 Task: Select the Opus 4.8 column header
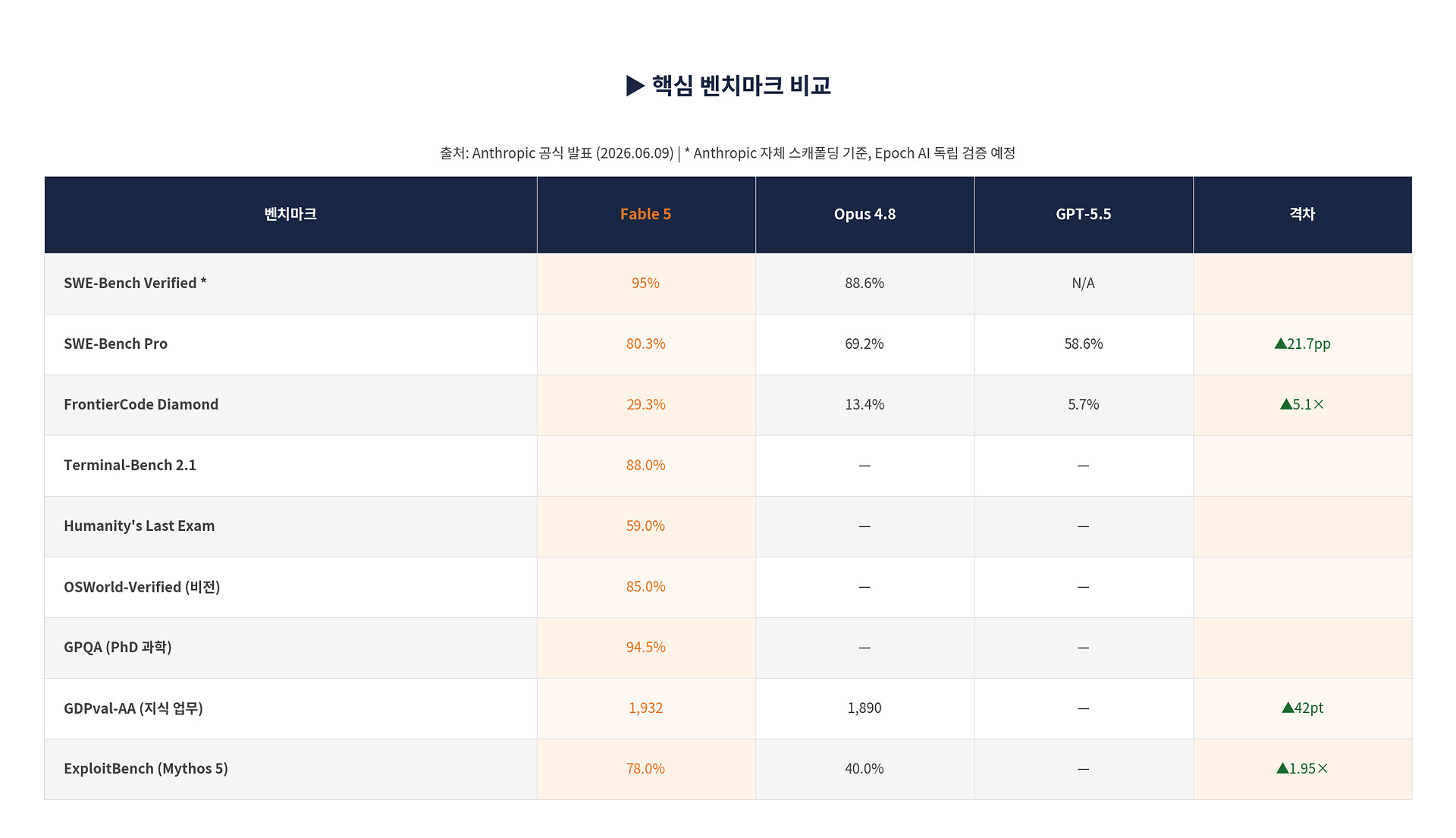point(865,215)
